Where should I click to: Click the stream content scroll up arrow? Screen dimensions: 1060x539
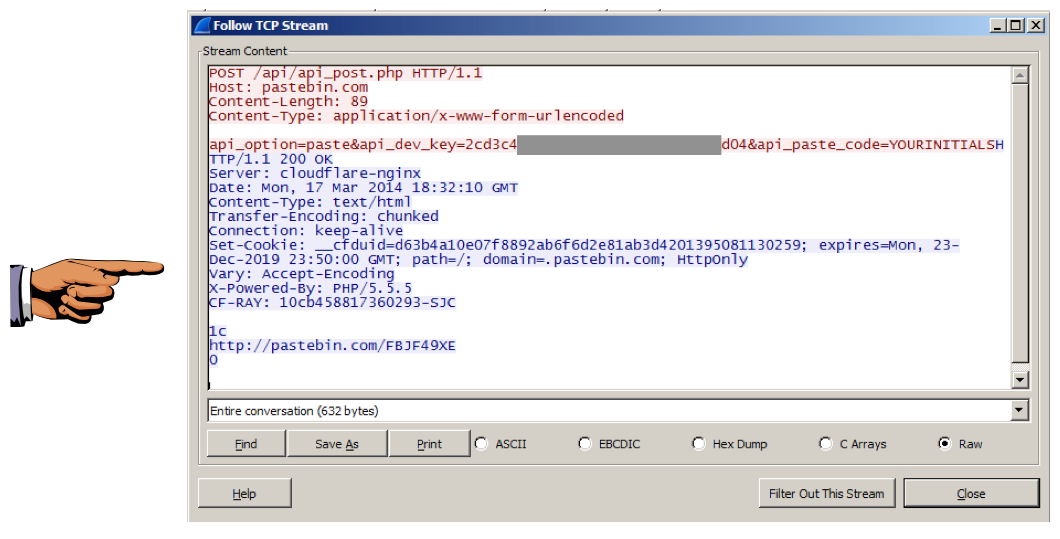[x=1020, y=74]
